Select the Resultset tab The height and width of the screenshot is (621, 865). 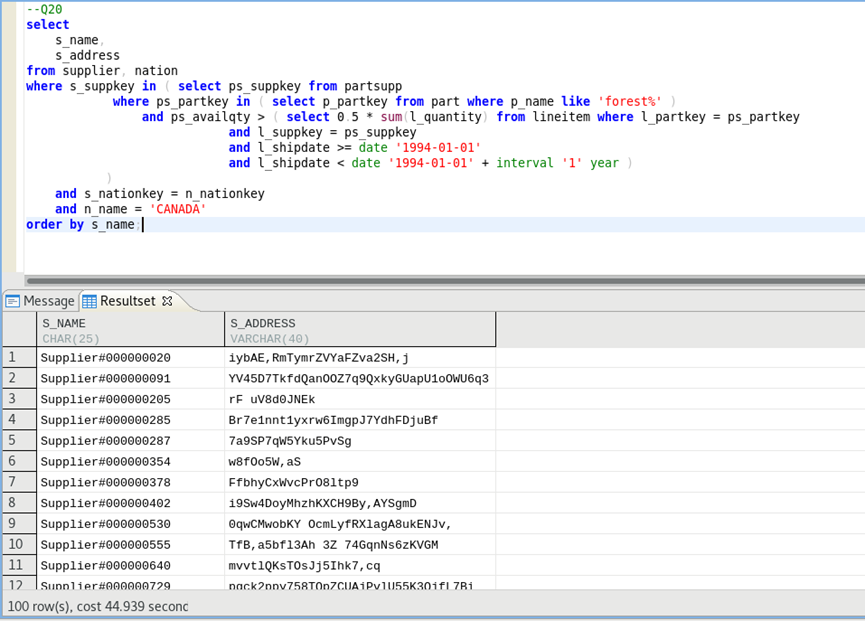pyautogui.click(x=127, y=301)
